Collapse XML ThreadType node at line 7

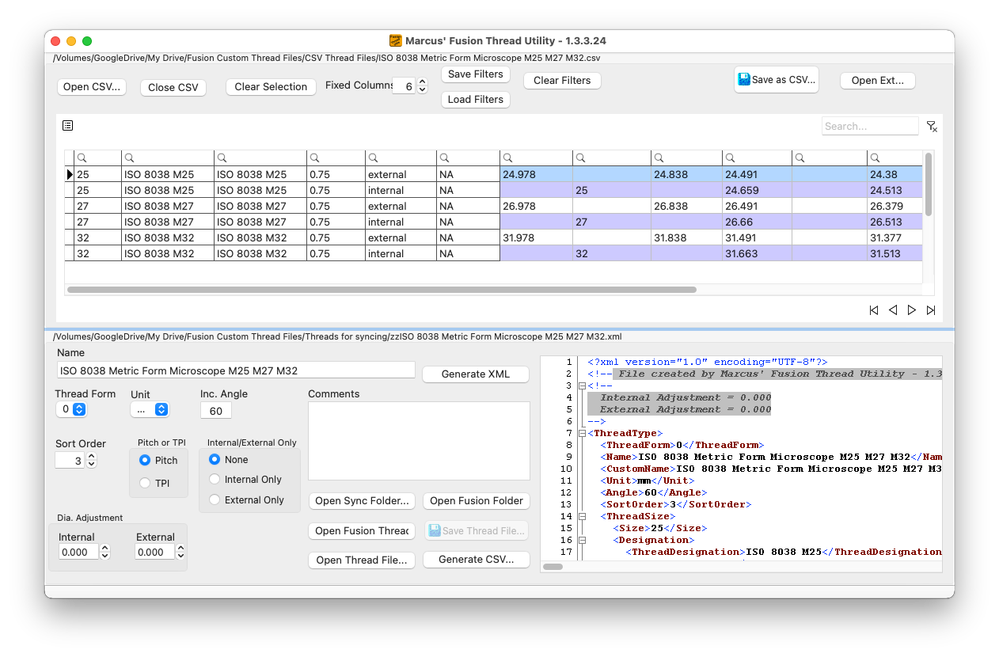pos(582,433)
